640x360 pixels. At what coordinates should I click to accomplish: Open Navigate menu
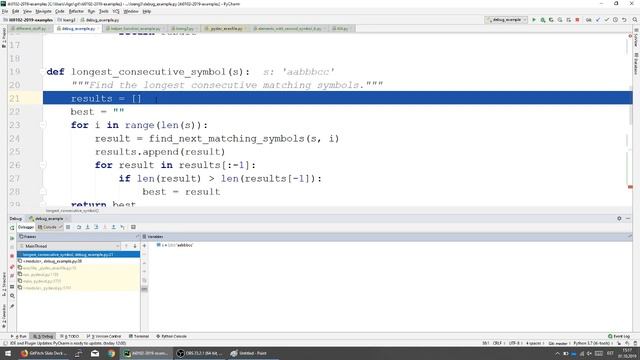tap(43, 11)
